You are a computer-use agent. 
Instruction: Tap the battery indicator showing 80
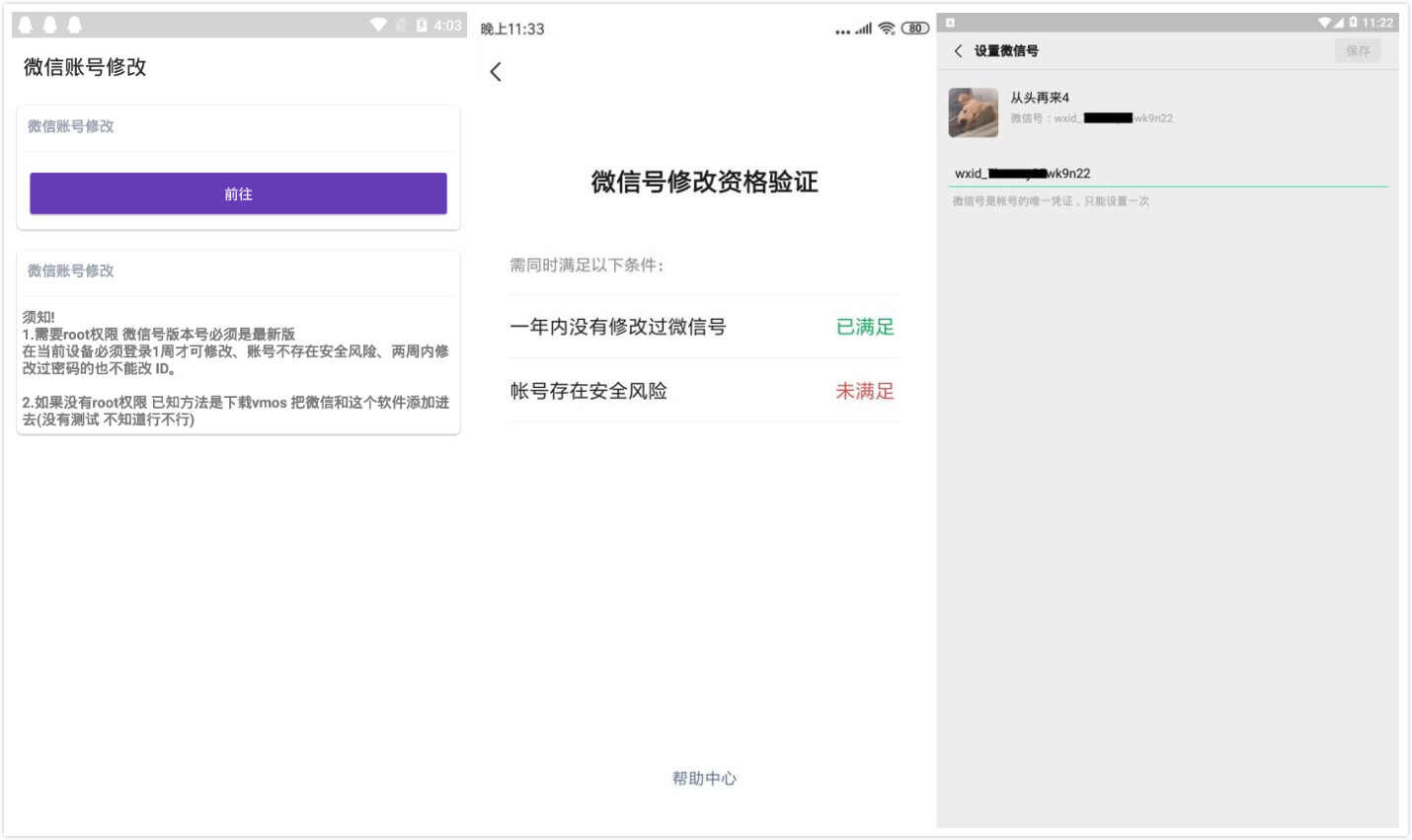(915, 29)
